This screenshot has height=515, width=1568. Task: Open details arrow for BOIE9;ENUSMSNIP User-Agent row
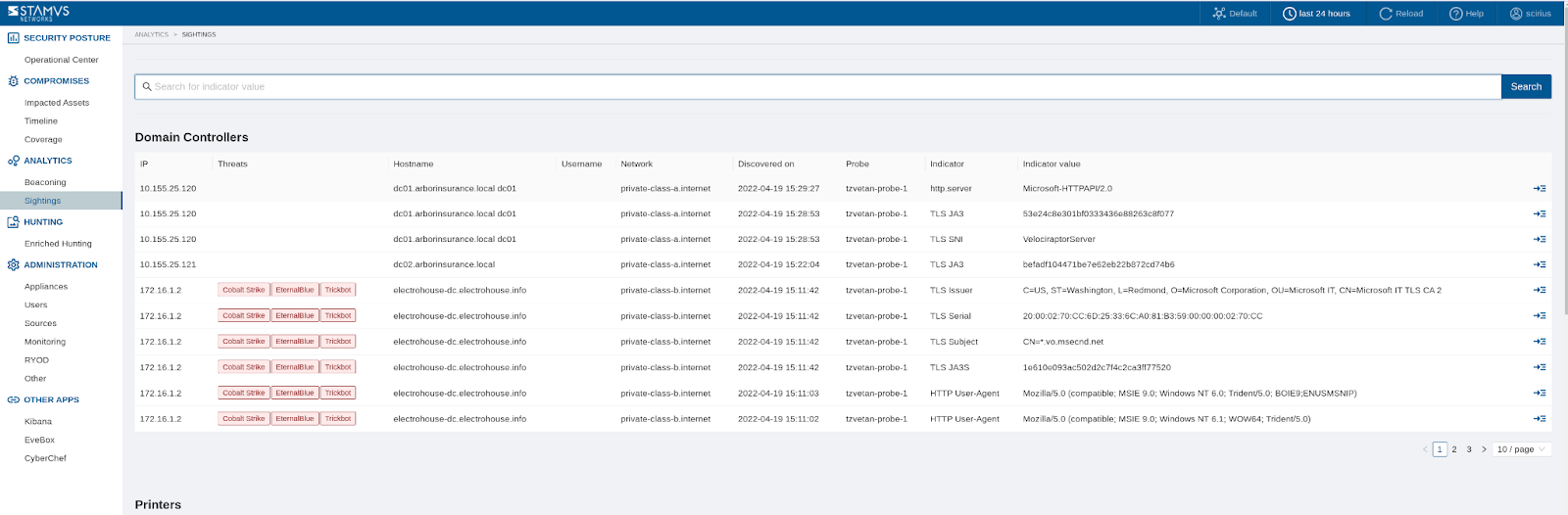point(1540,393)
